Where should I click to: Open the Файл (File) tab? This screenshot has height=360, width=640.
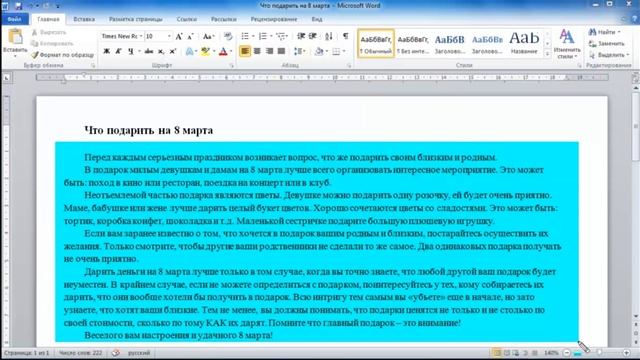(15, 19)
